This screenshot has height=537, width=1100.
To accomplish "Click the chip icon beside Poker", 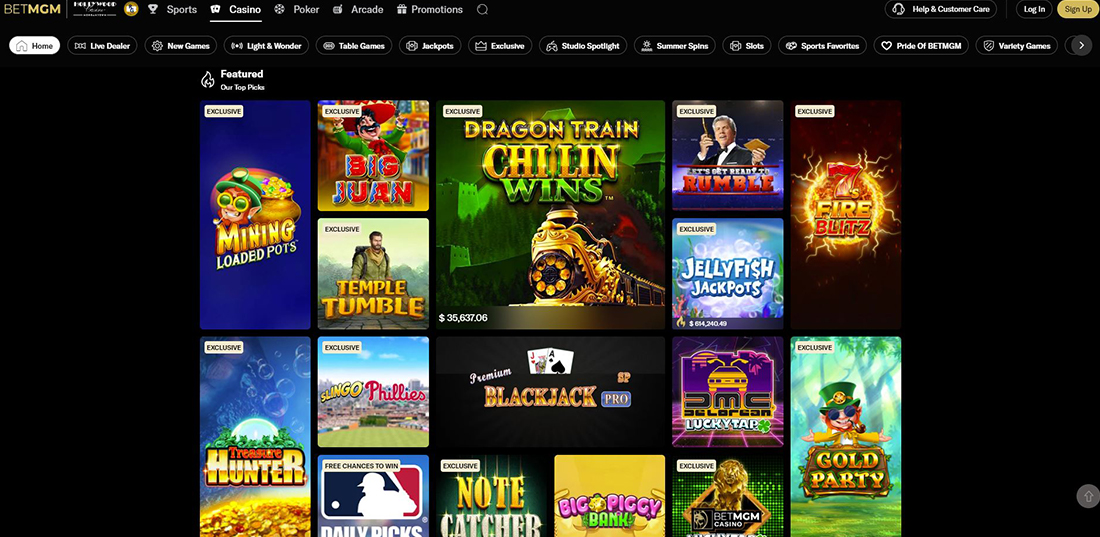I will point(279,10).
